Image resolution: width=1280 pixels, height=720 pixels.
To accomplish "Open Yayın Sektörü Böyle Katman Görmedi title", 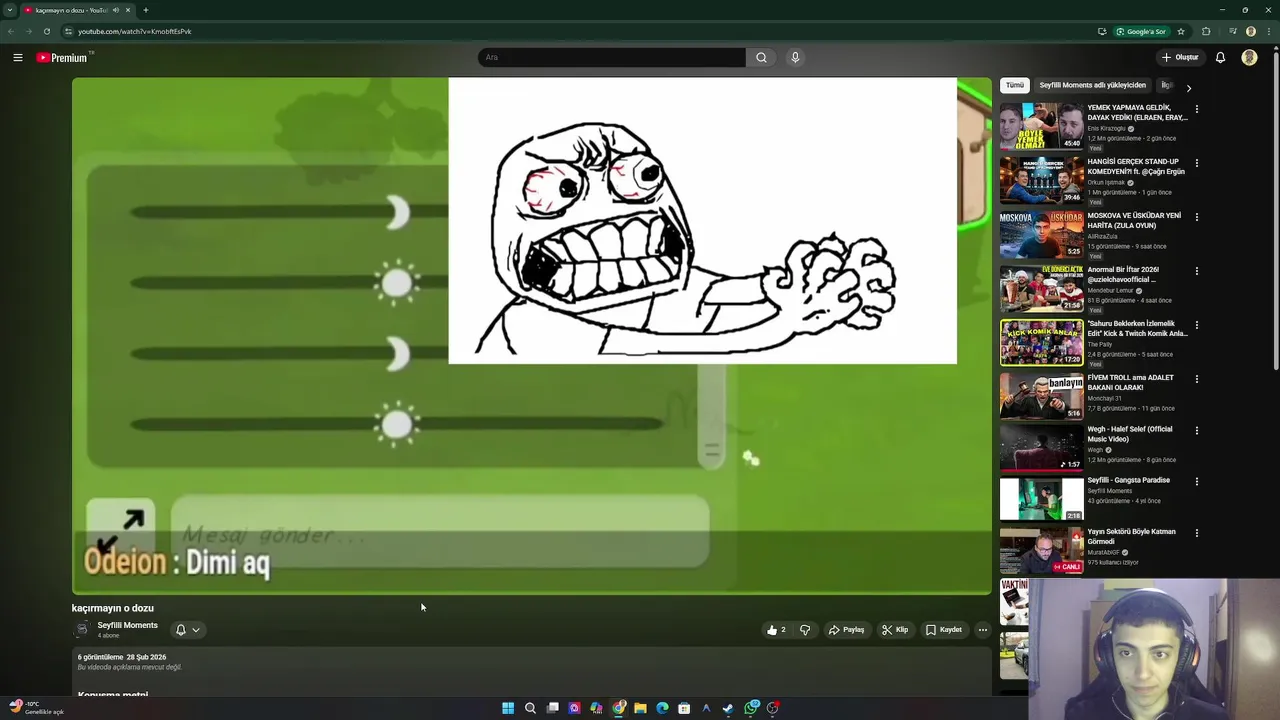I will (1131, 537).
